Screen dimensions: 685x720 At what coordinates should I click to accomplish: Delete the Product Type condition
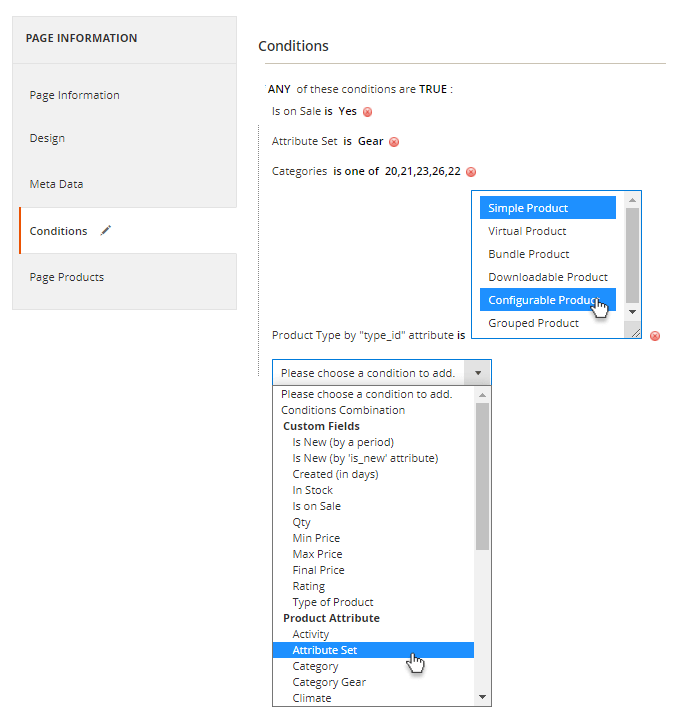point(655,336)
